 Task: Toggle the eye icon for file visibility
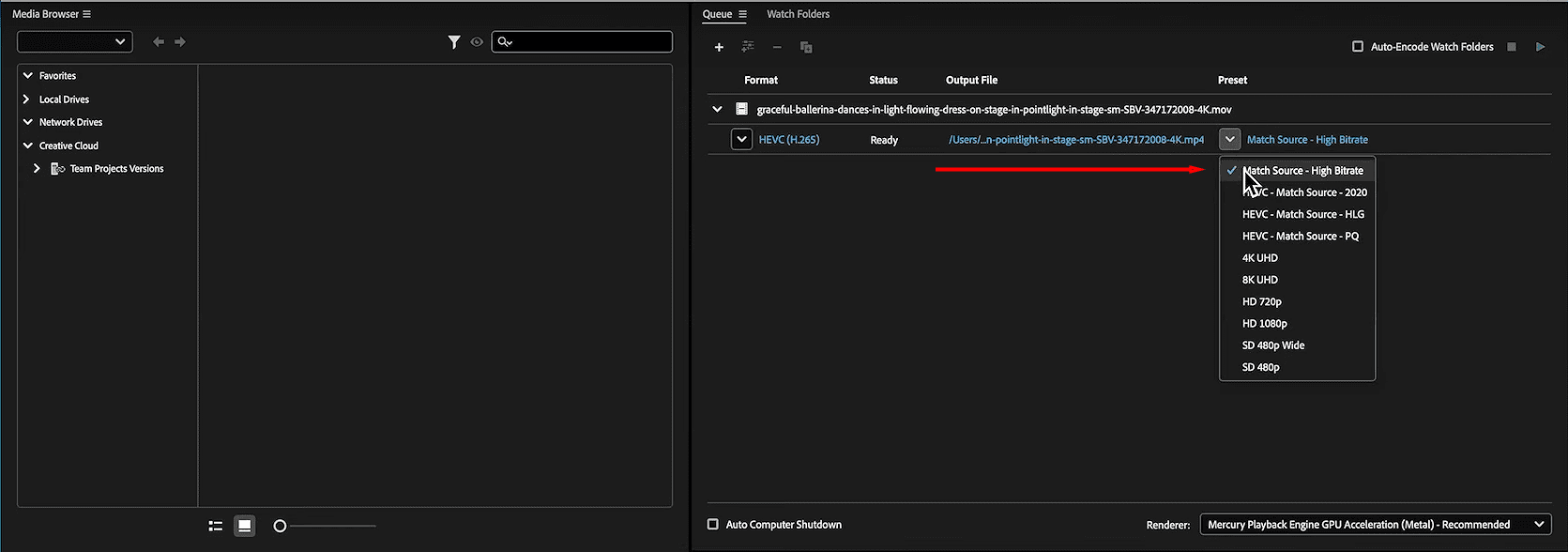tap(477, 42)
